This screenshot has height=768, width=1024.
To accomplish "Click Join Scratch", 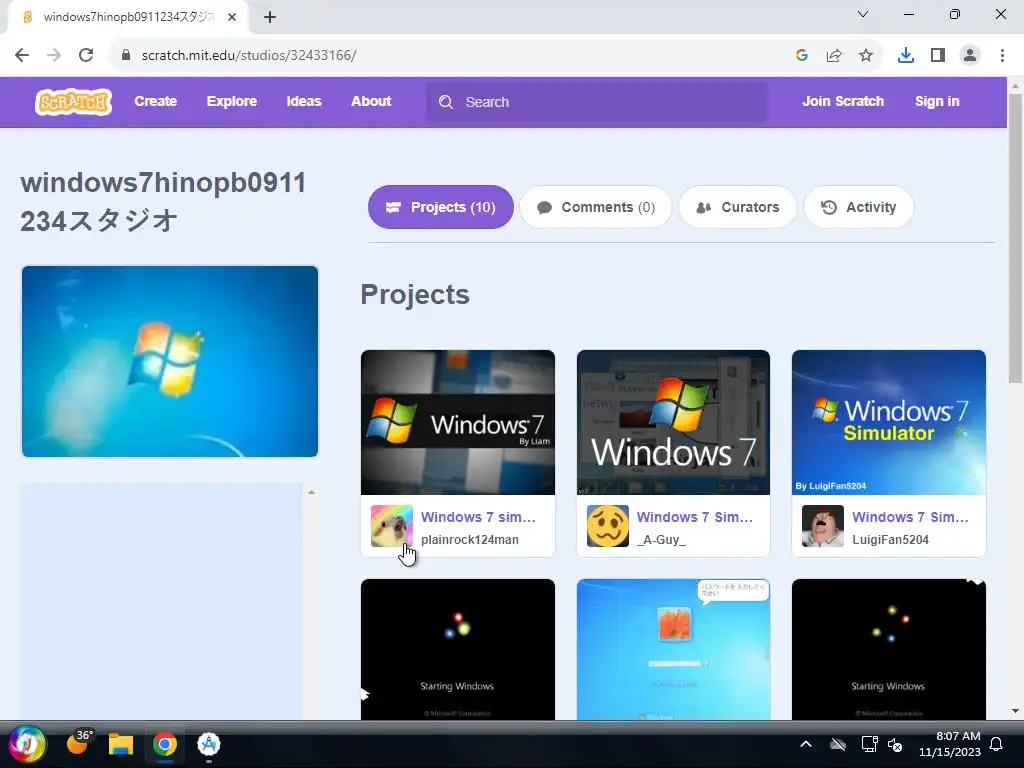I will [x=843, y=101].
